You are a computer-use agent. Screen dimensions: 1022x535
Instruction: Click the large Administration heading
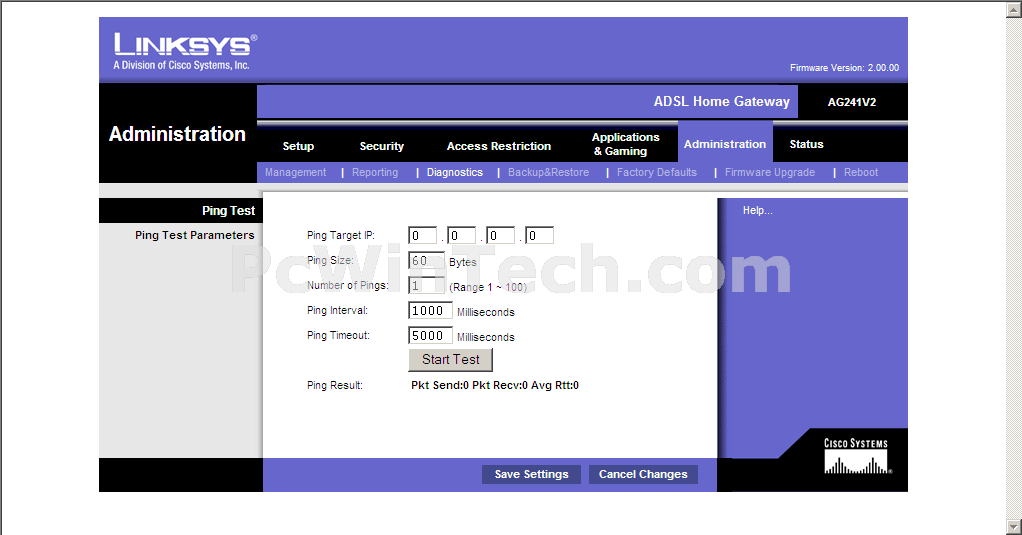point(177,134)
